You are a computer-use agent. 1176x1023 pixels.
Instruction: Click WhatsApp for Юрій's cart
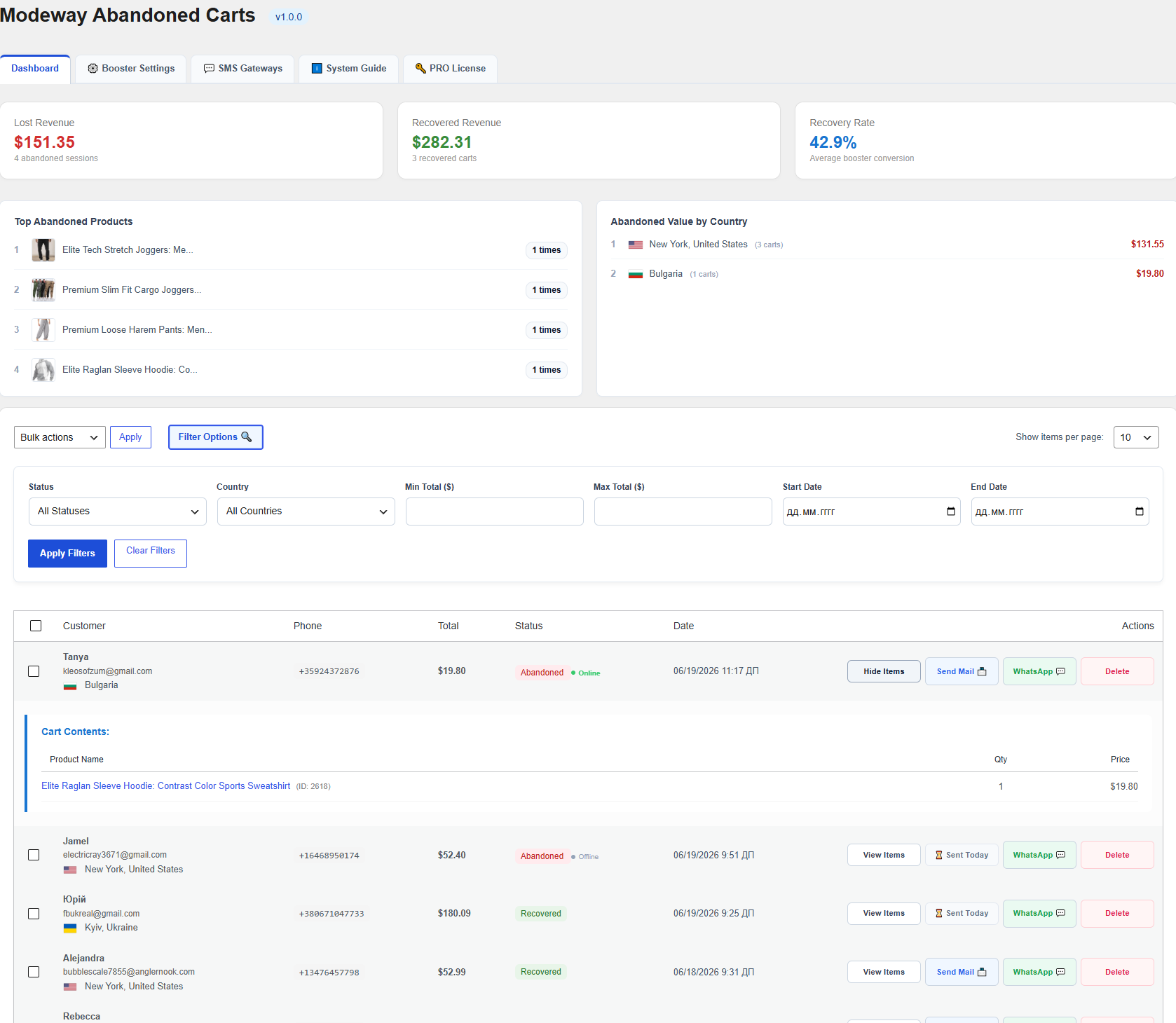[1039, 914]
